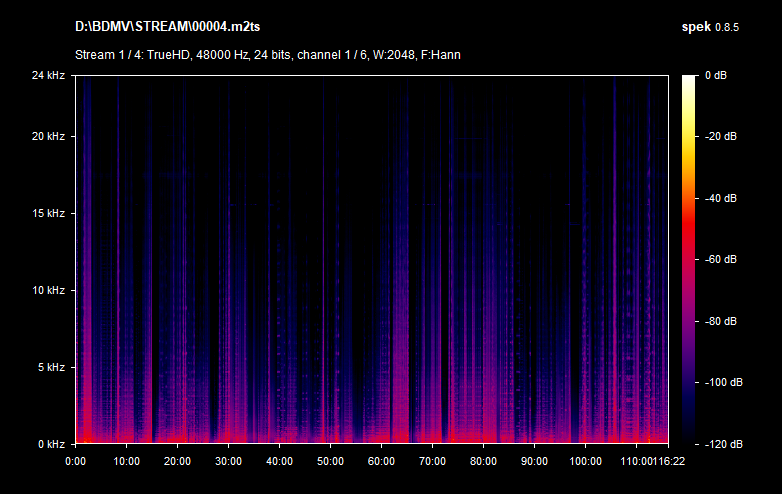Viewport: 782px width, 494px height.
Task: Select the 90:00 time axis marker
Action: tap(534, 461)
